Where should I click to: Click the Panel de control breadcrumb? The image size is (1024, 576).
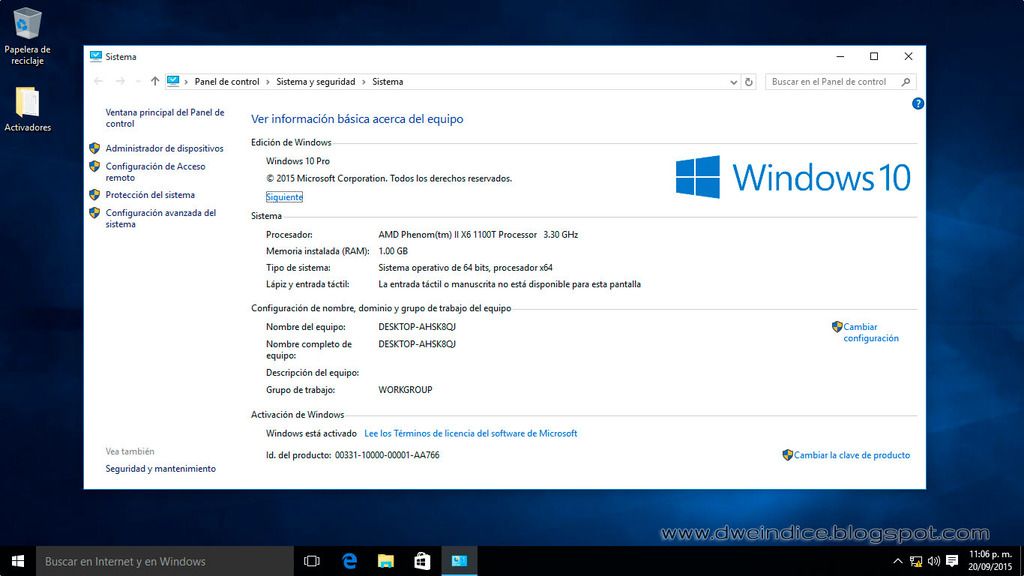point(227,82)
